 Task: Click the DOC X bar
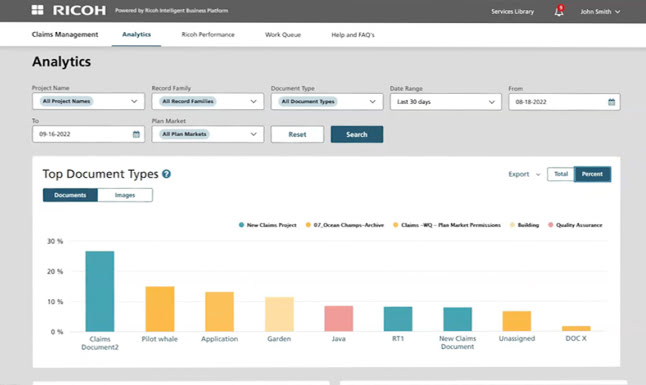click(576, 329)
